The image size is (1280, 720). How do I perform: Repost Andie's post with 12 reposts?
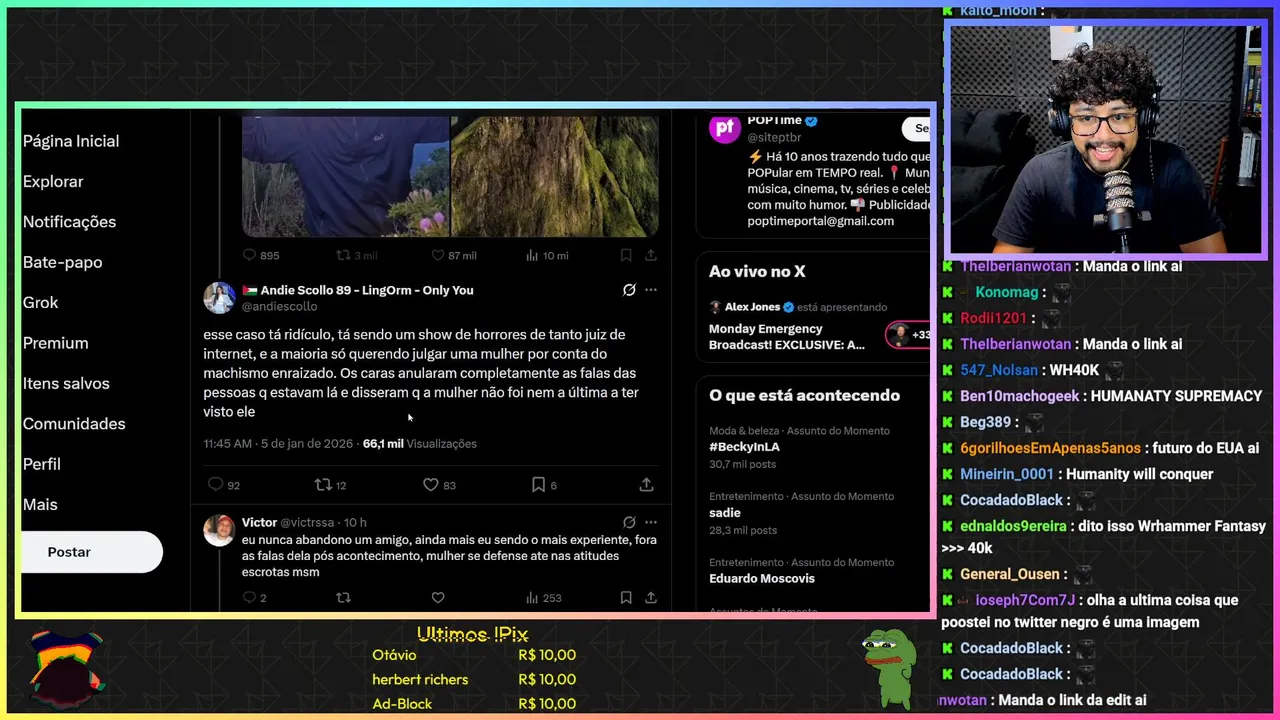(323, 484)
